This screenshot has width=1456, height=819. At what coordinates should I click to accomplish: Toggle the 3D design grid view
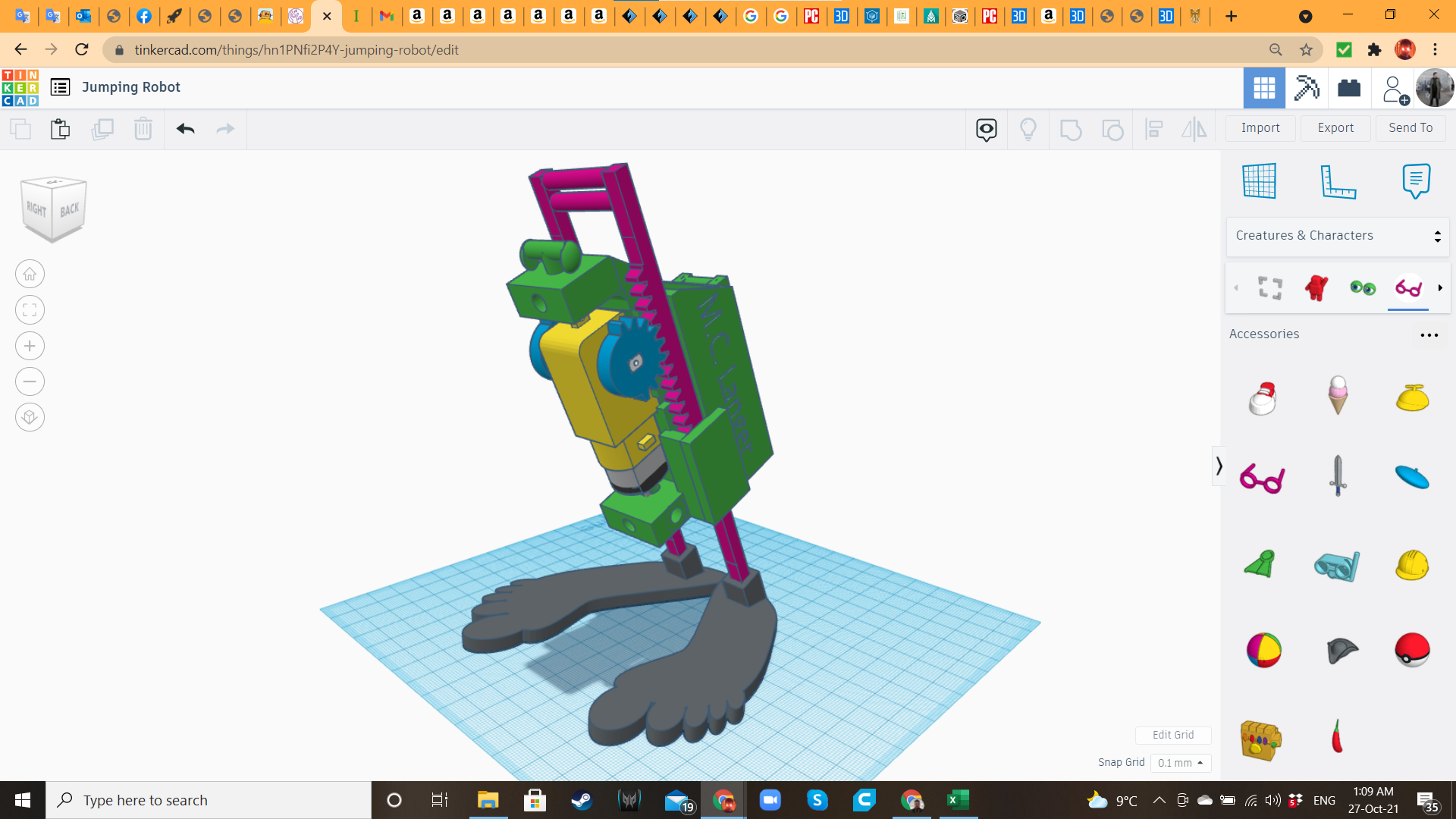(x=1264, y=88)
